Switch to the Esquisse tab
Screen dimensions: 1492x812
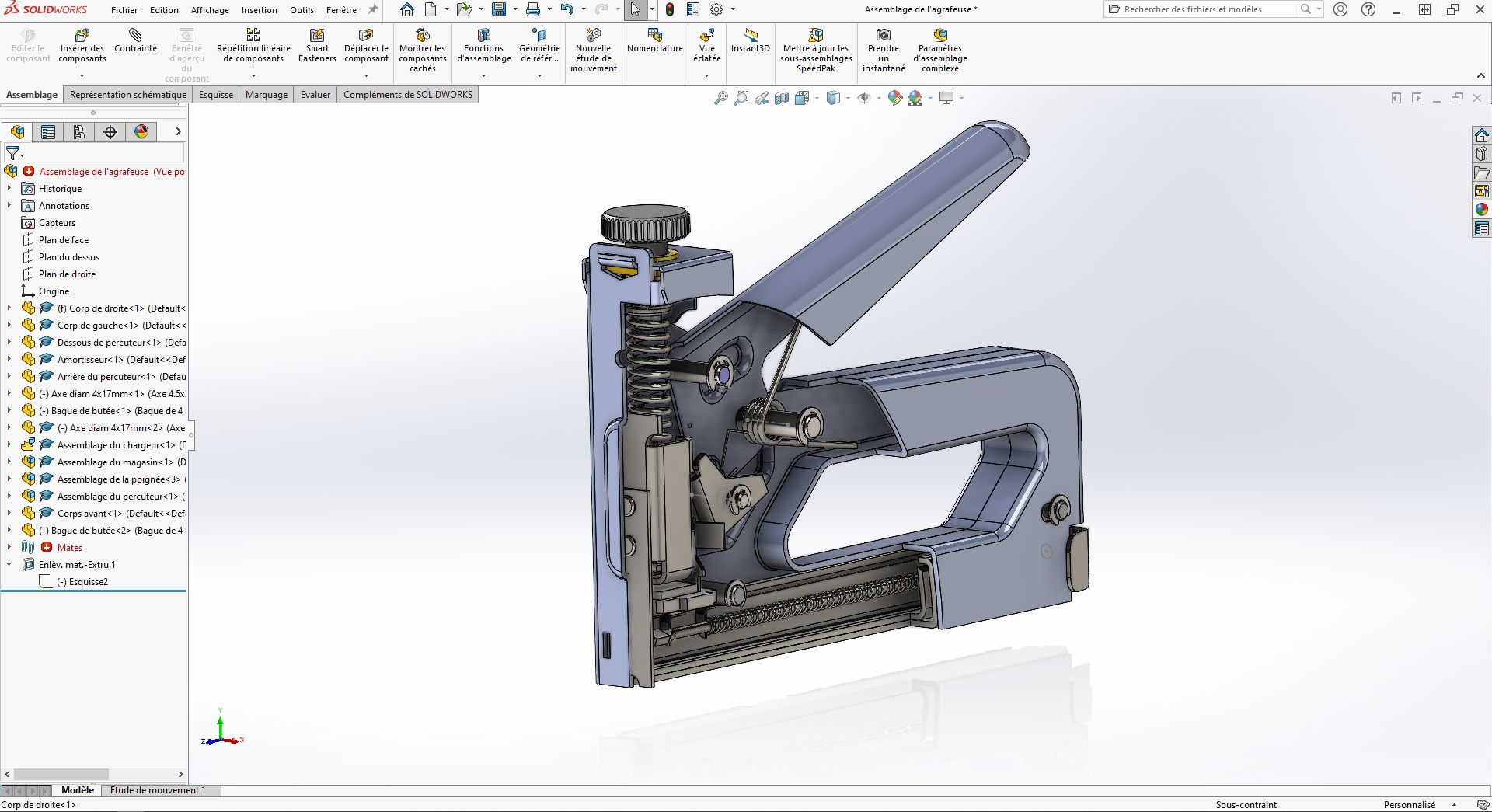pyautogui.click(x=216, y=95)
